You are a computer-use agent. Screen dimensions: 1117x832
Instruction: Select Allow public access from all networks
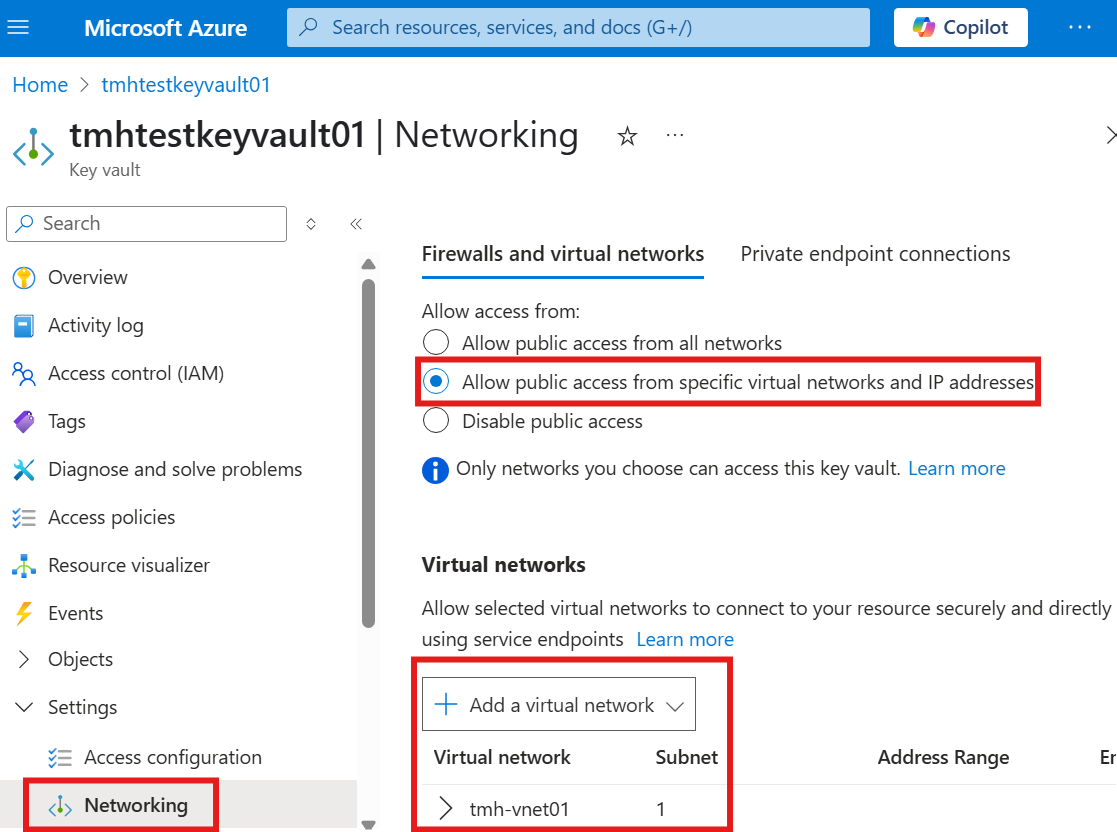436,343
